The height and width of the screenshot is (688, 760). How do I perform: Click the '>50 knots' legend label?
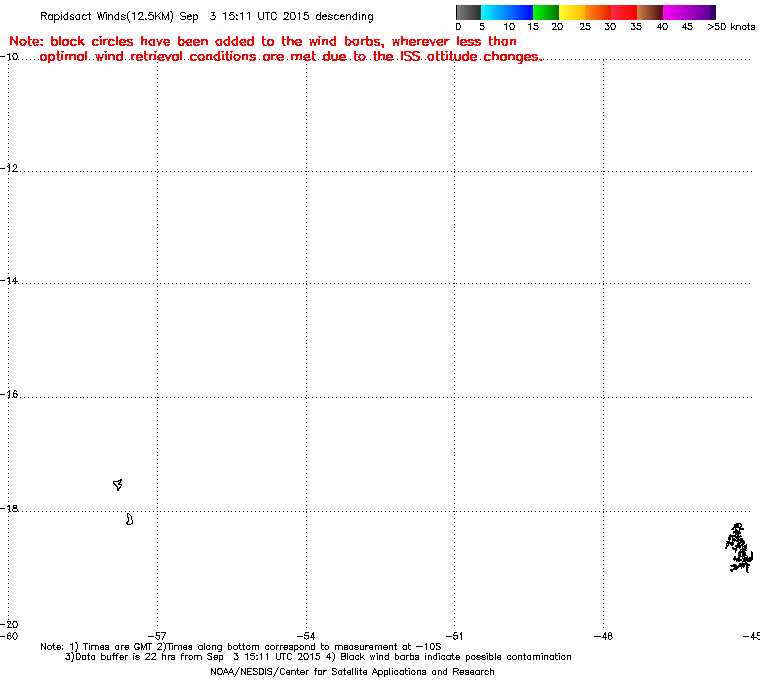point(731,27)
